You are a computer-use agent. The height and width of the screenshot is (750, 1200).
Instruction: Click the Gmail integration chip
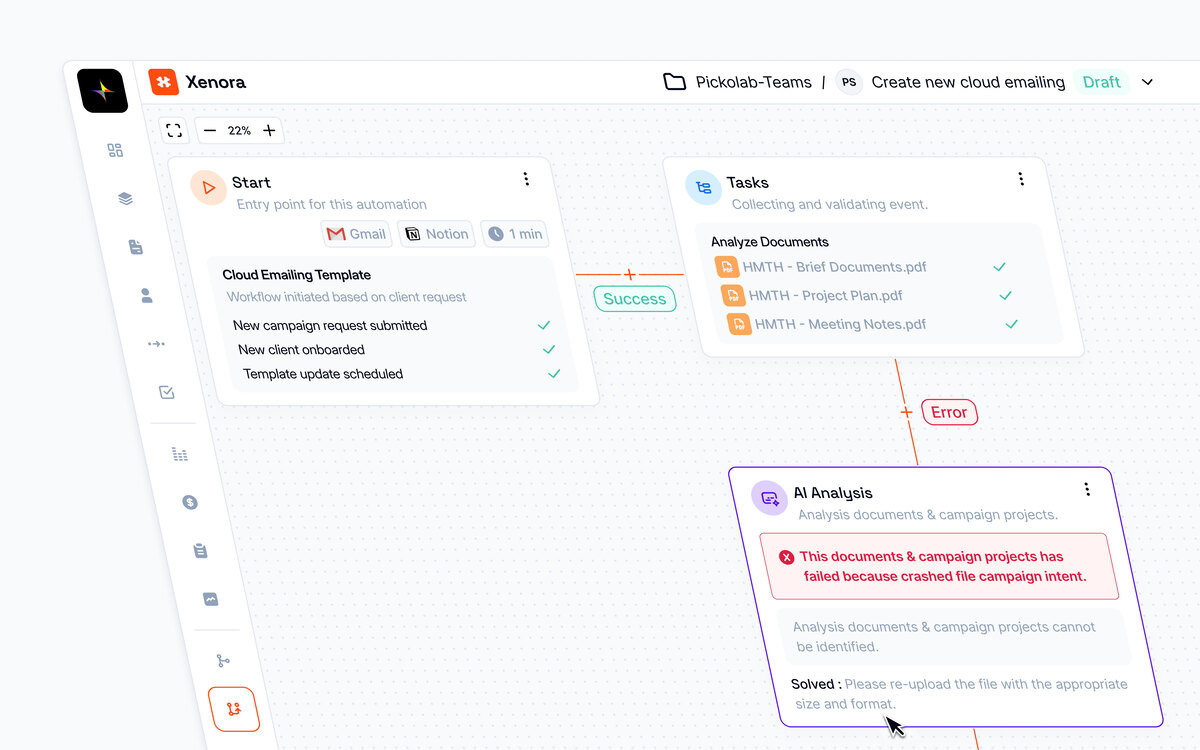click(356, 234)
